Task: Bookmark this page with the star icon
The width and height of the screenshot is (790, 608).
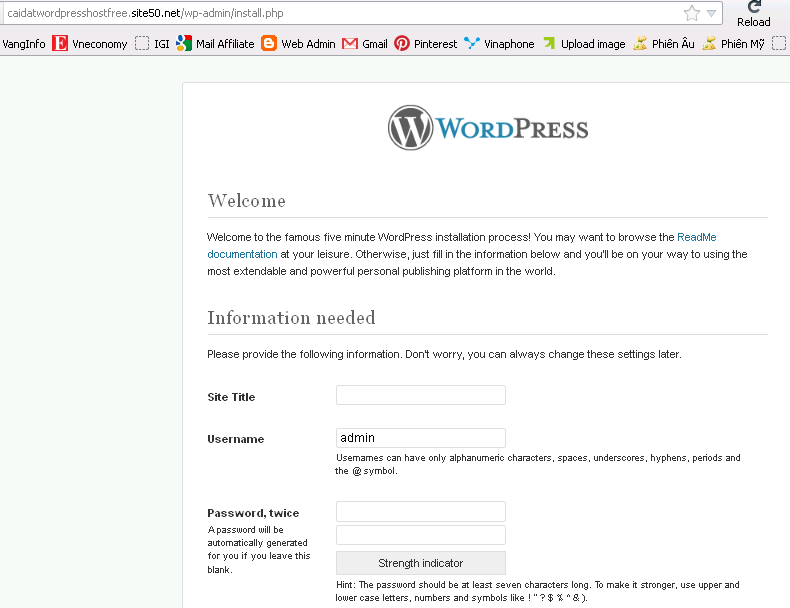Action: pyautogui.click(x=692, y=13)
